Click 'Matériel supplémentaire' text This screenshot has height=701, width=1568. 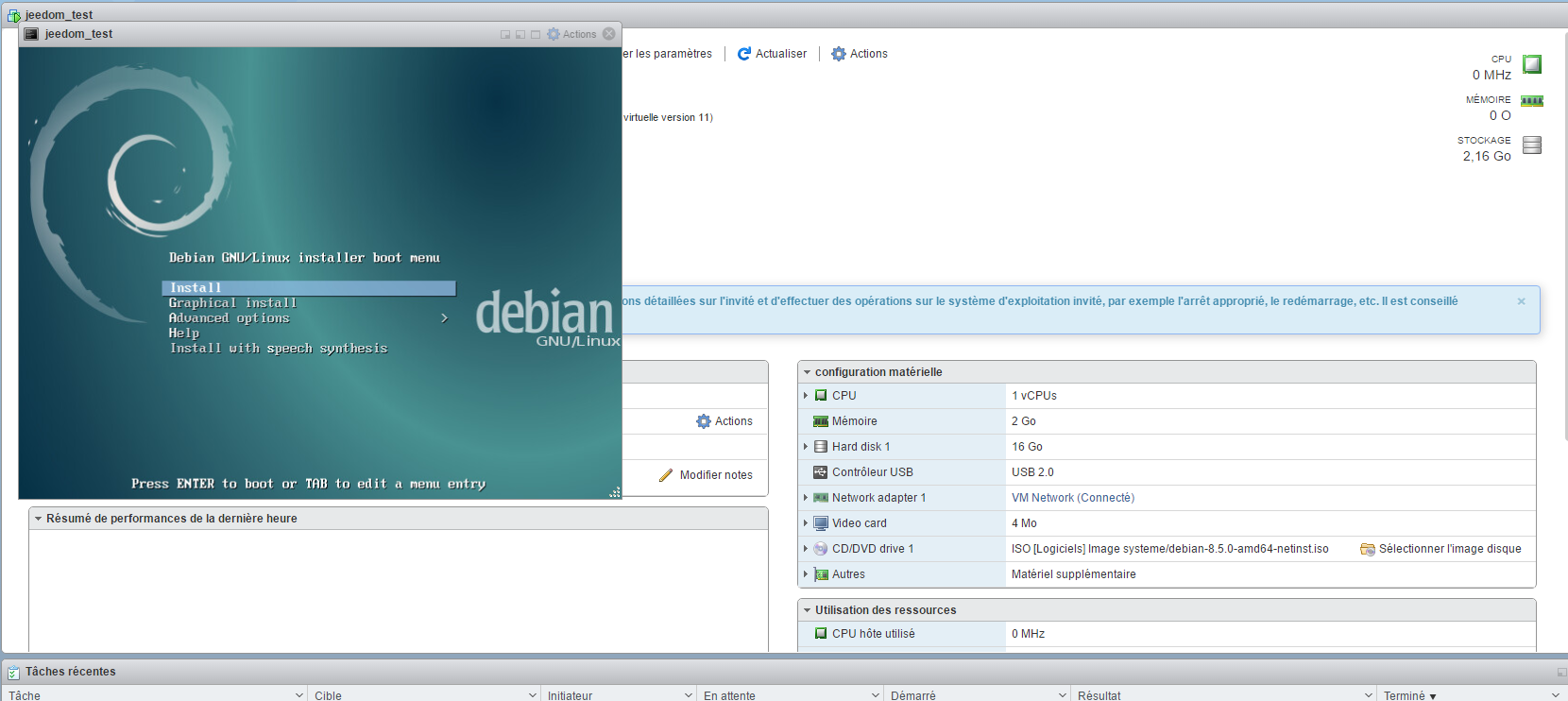1074,574
